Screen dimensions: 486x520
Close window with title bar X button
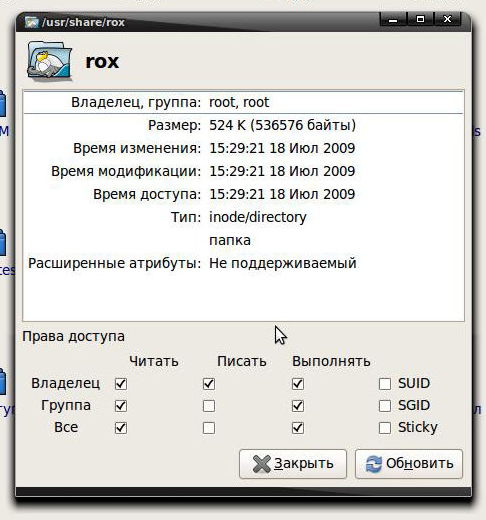(447, 19)
